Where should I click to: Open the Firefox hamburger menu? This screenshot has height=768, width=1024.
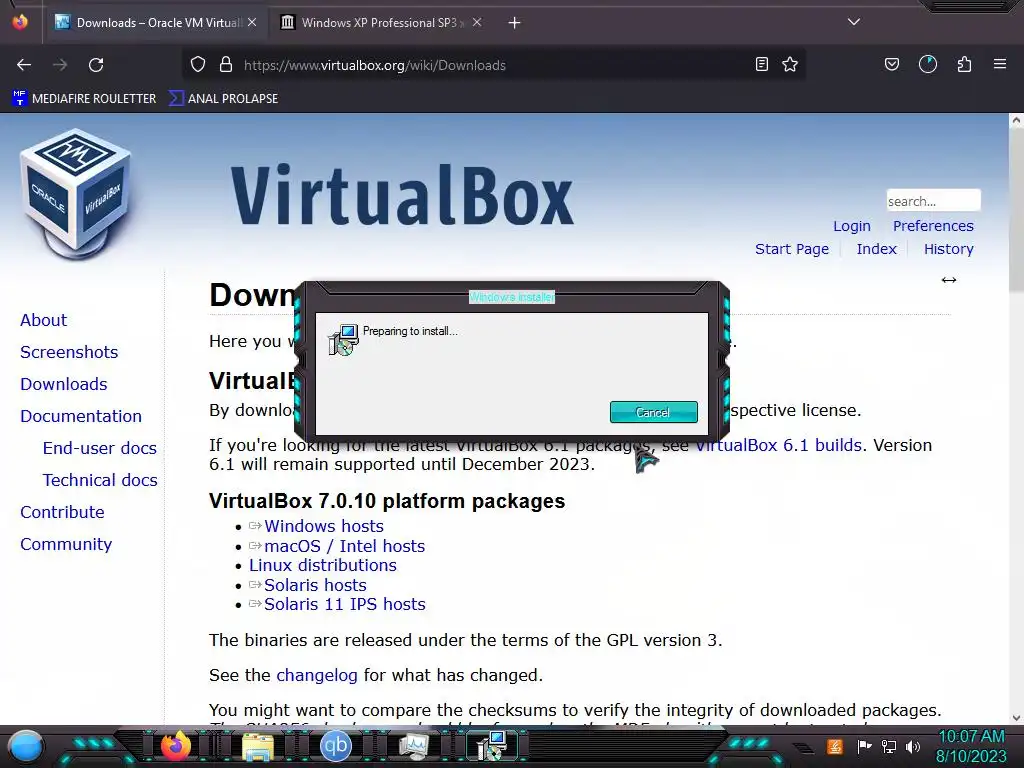click(x=1000, y=65)
